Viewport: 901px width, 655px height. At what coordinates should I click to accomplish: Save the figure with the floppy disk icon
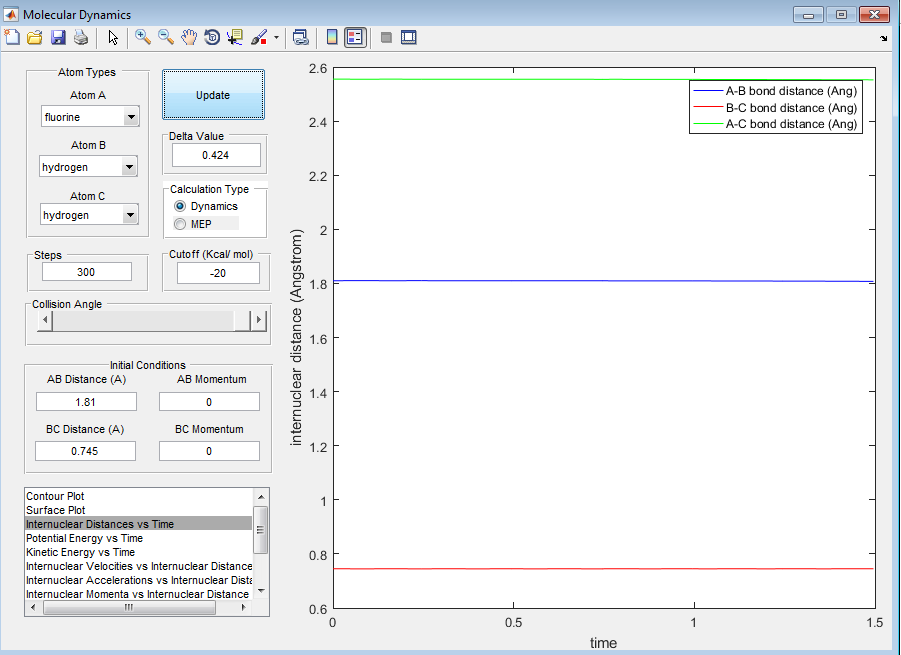click(57, 37)
